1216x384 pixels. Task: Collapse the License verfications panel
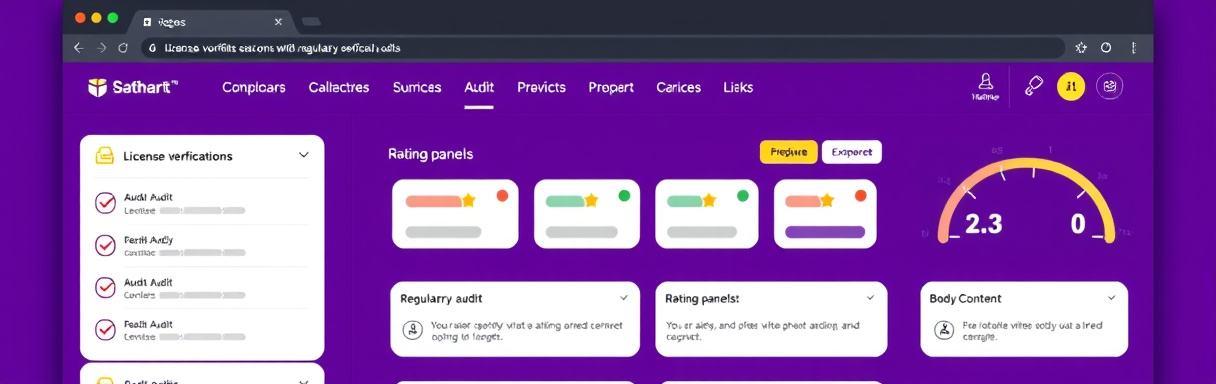click(304, 155)
